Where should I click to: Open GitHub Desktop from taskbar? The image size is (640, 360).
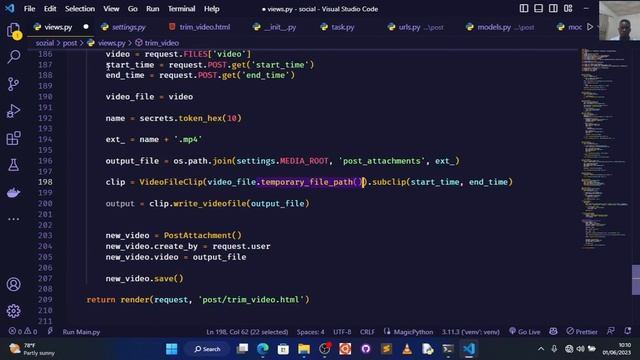pos(366,349)
